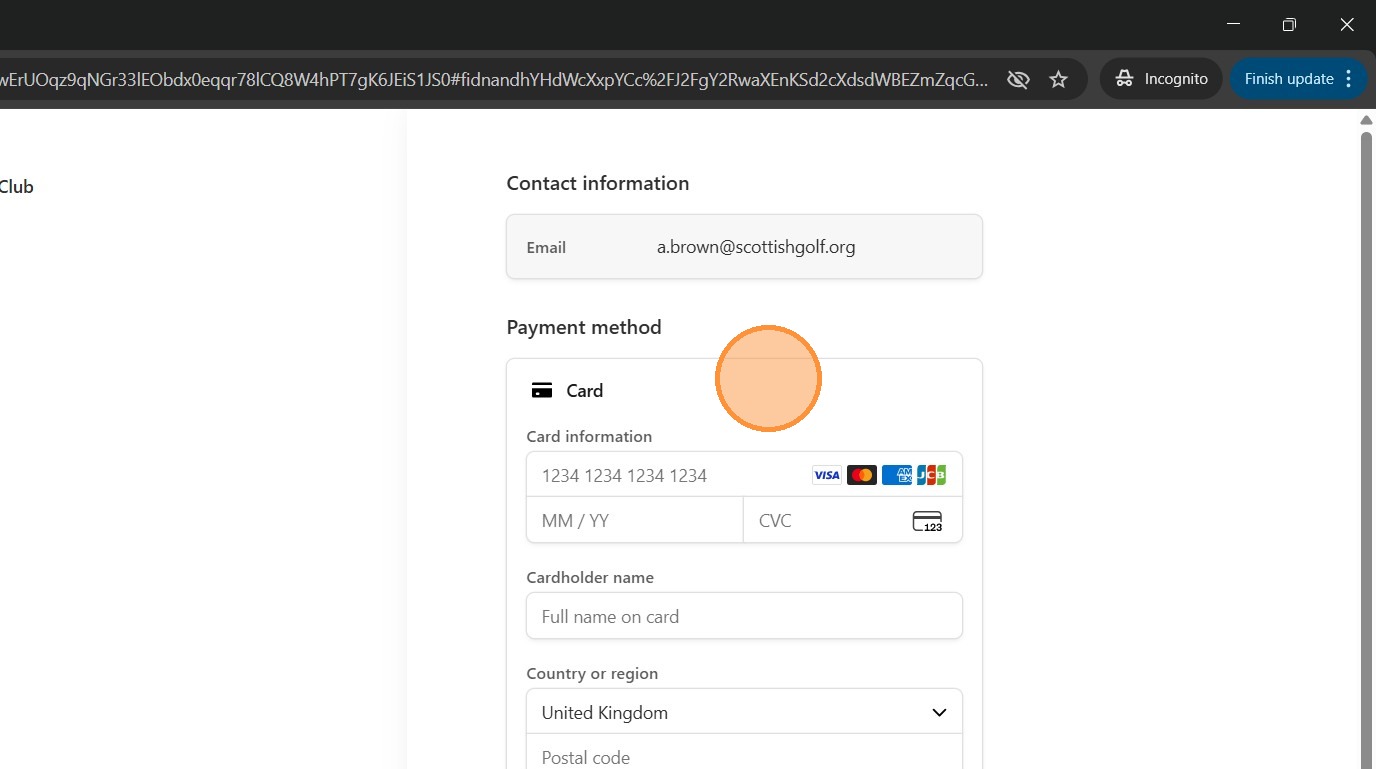Click the black card icon beside Card

[x=542, y=391]
